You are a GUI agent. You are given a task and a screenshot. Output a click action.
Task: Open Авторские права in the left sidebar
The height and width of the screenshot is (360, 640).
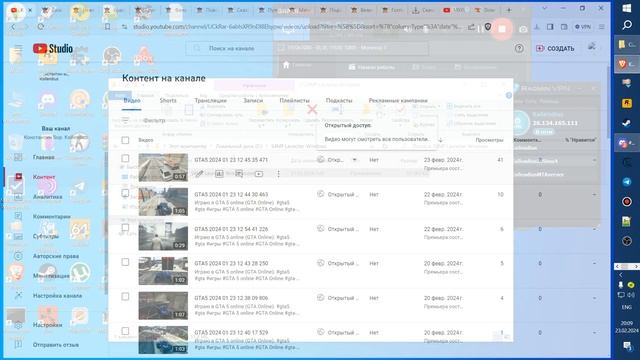pos(56,256)
